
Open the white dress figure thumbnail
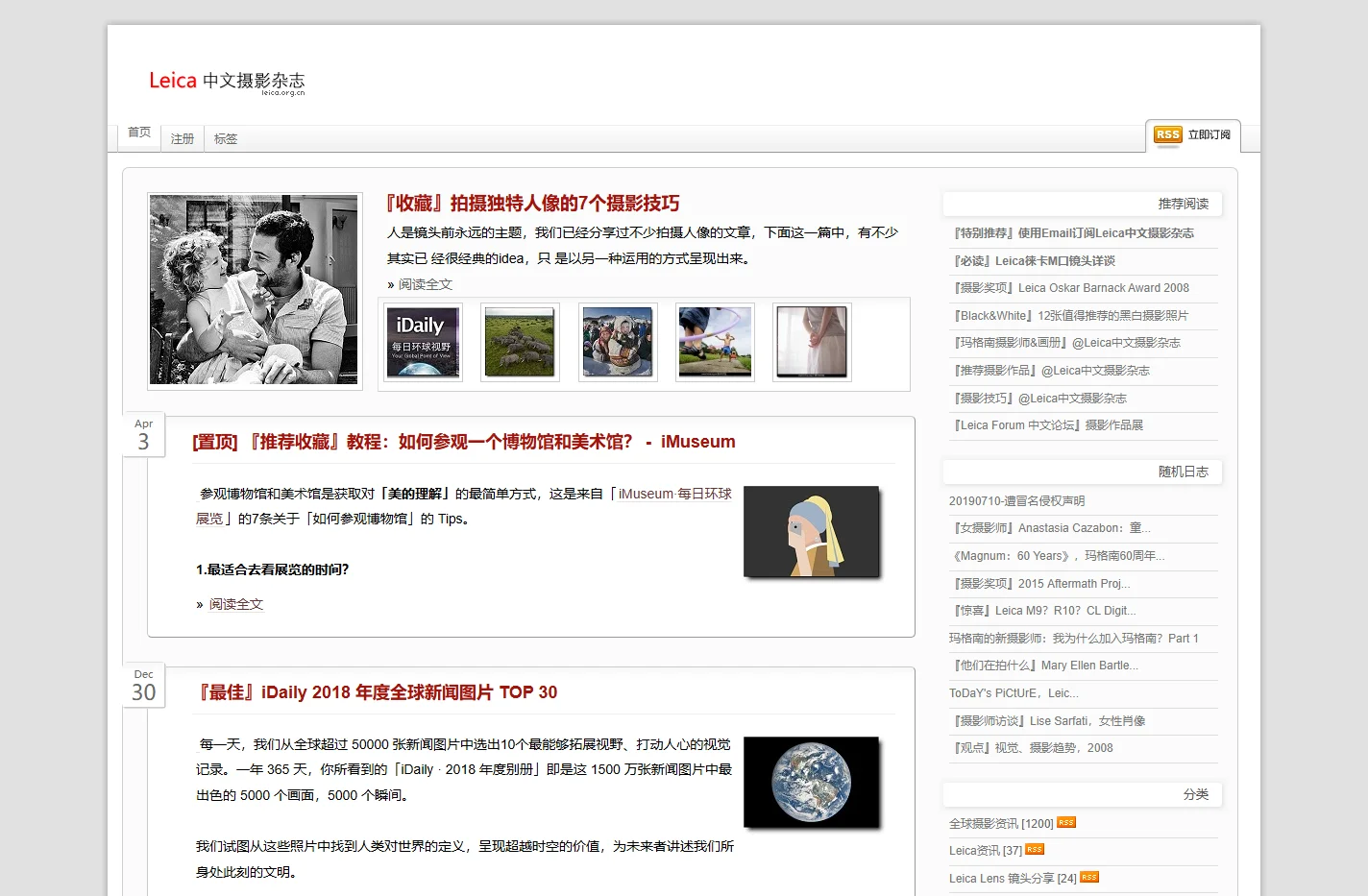click(x=812, y=342)
